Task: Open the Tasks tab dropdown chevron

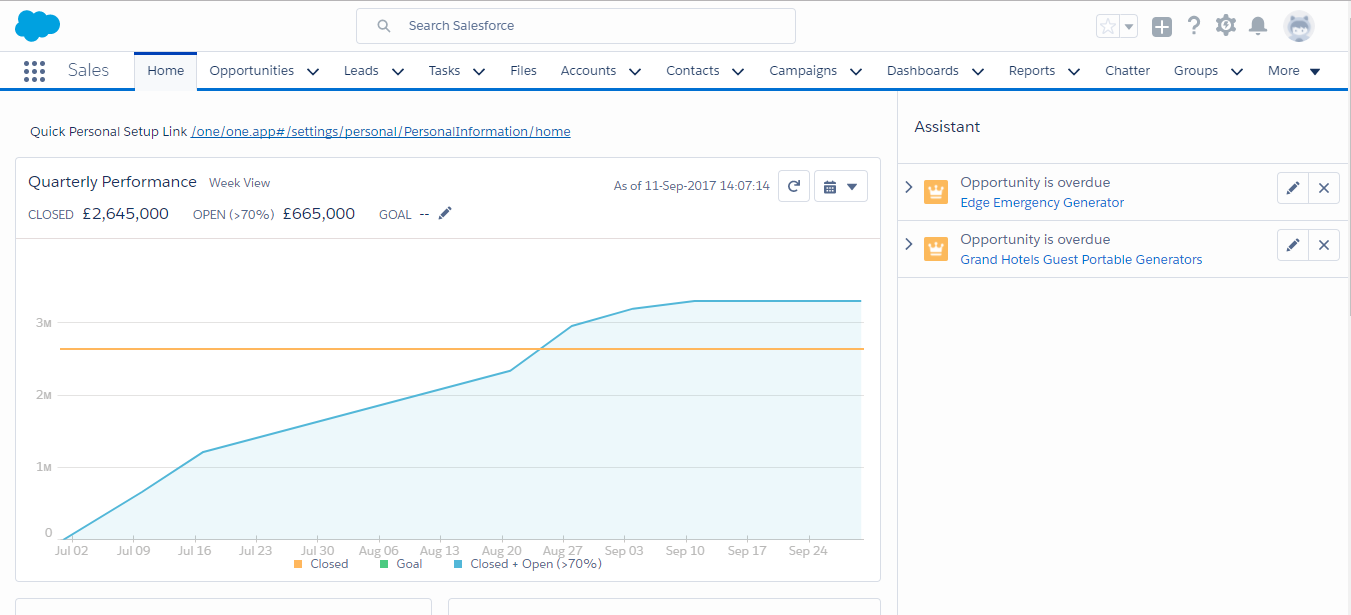Action: point(479,71)
